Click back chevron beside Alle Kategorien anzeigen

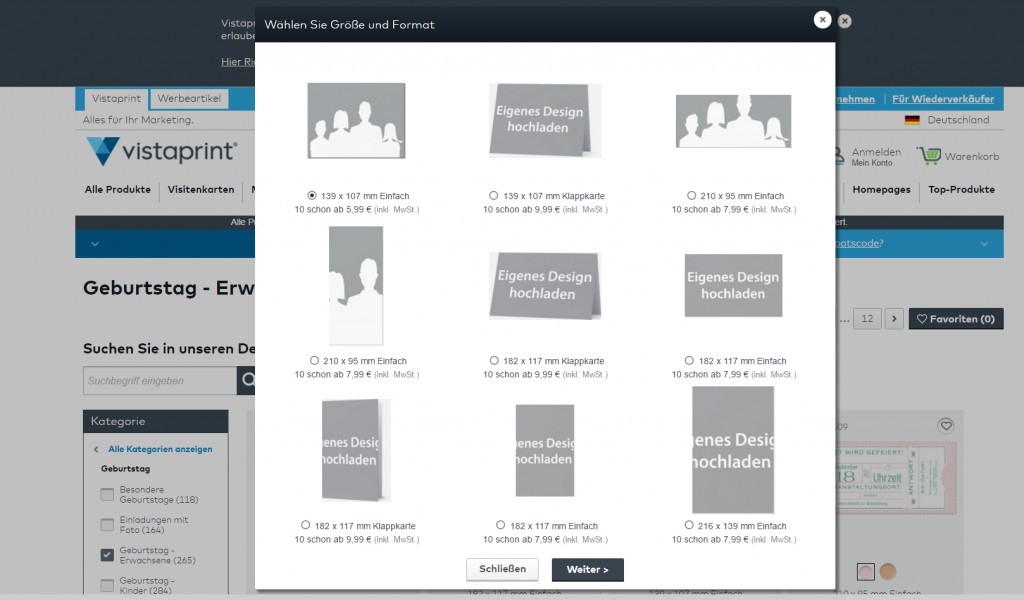[96, 450]
